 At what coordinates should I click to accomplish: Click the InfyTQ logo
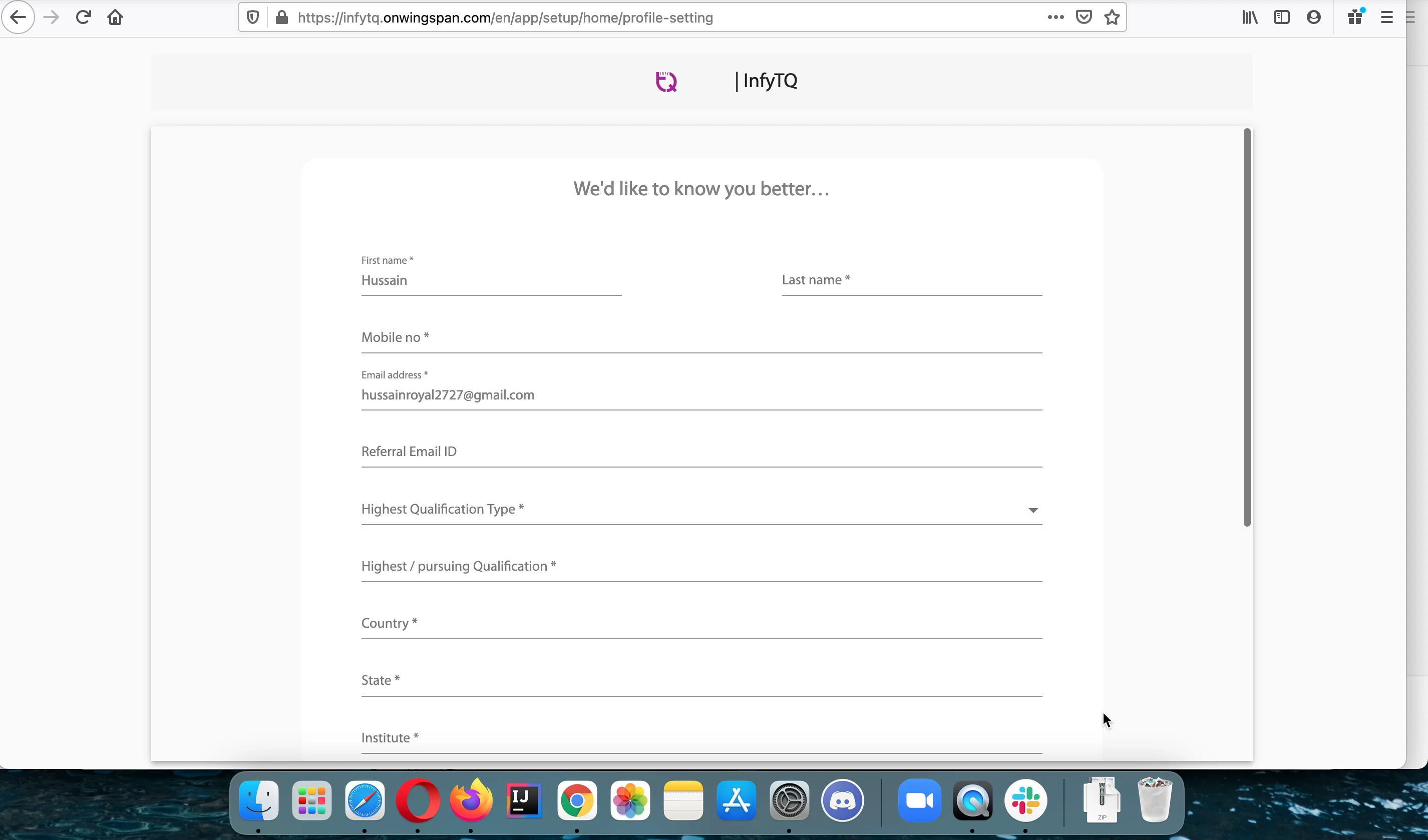point(666,82)
